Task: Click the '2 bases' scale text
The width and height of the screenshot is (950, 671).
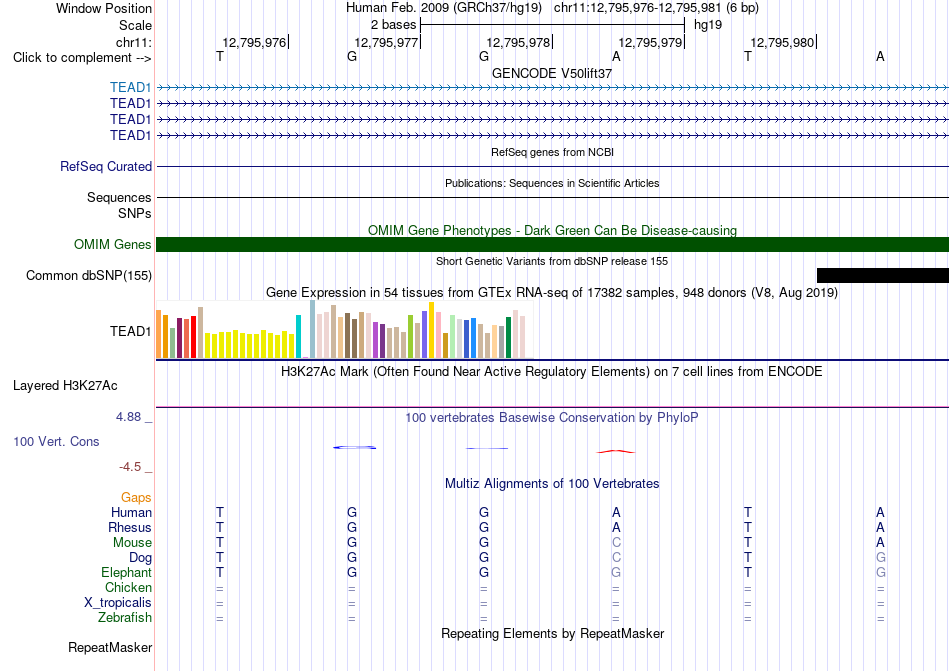Action: 394,25
